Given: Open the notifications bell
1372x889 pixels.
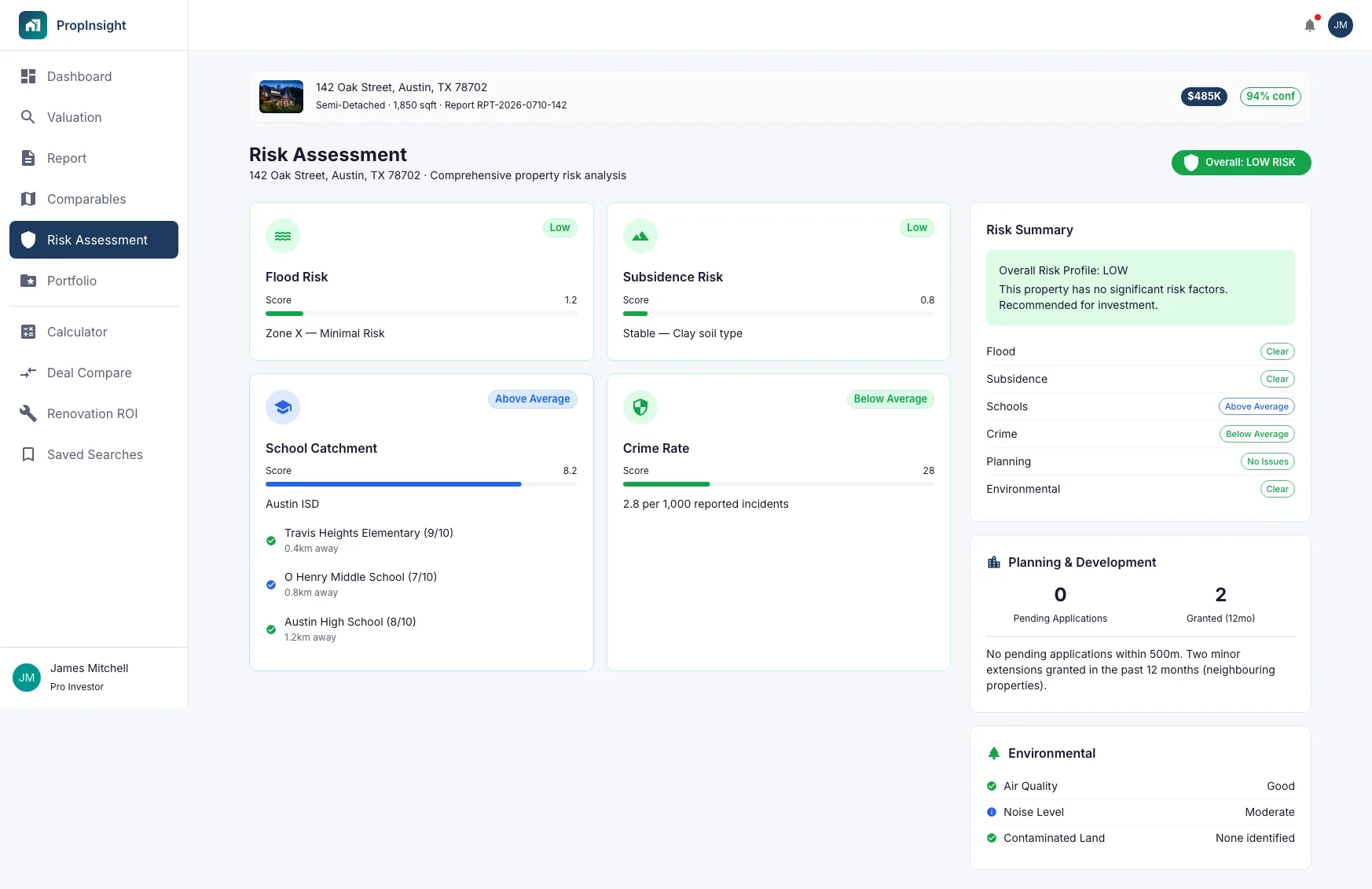Looking at the screenshot, I should coord(1310,25).
